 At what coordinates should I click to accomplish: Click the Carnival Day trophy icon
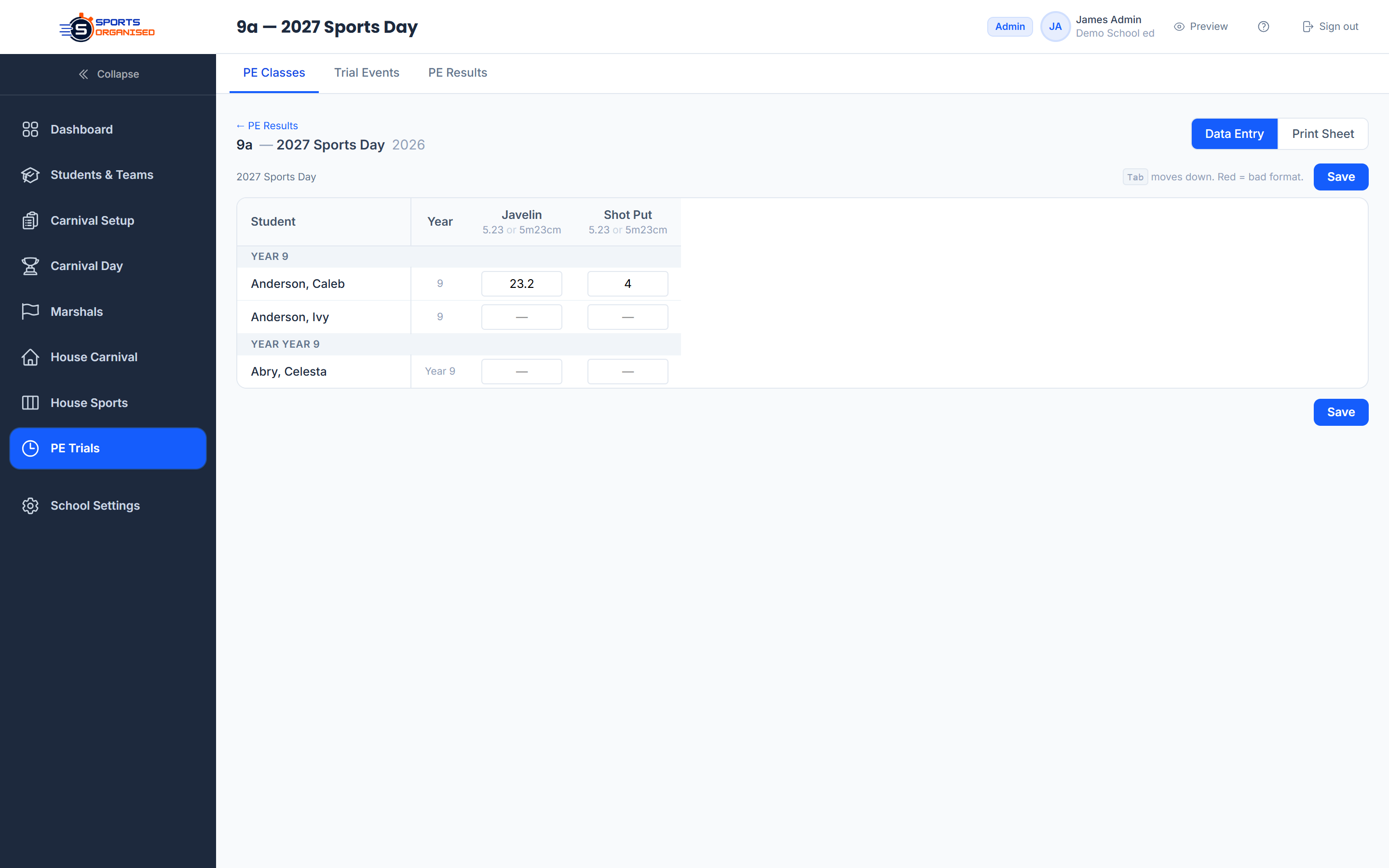[x=30, y=266]
